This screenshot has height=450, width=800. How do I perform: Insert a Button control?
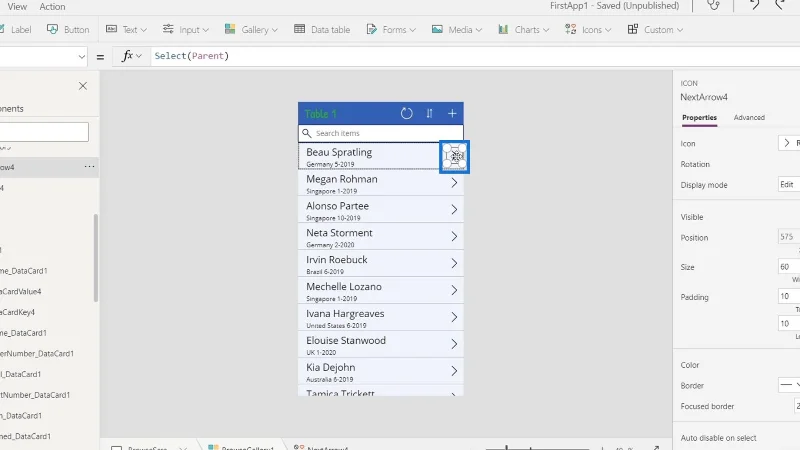68,30
